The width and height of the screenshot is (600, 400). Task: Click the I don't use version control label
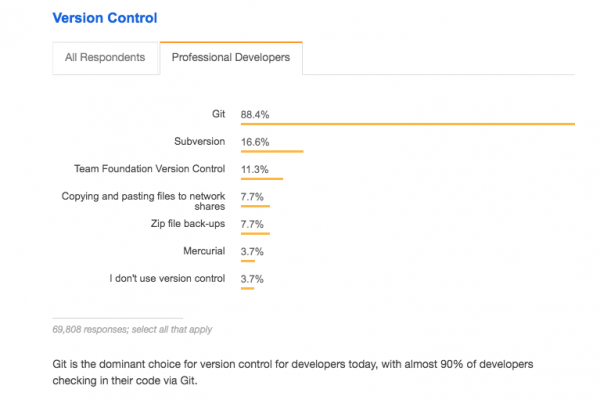click(165, 278)
